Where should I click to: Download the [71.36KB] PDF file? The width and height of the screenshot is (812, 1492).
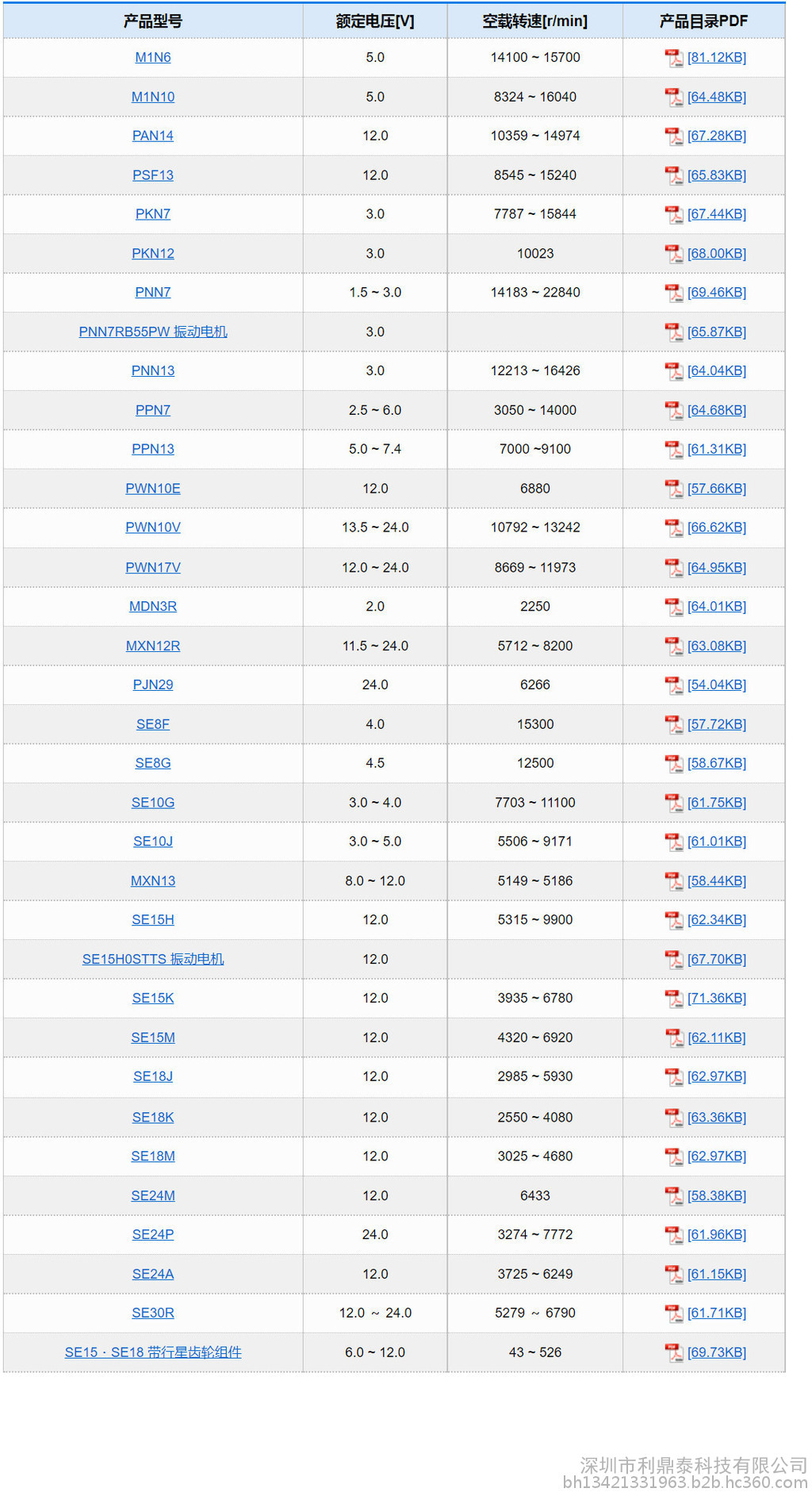click(x=717, y=999)
